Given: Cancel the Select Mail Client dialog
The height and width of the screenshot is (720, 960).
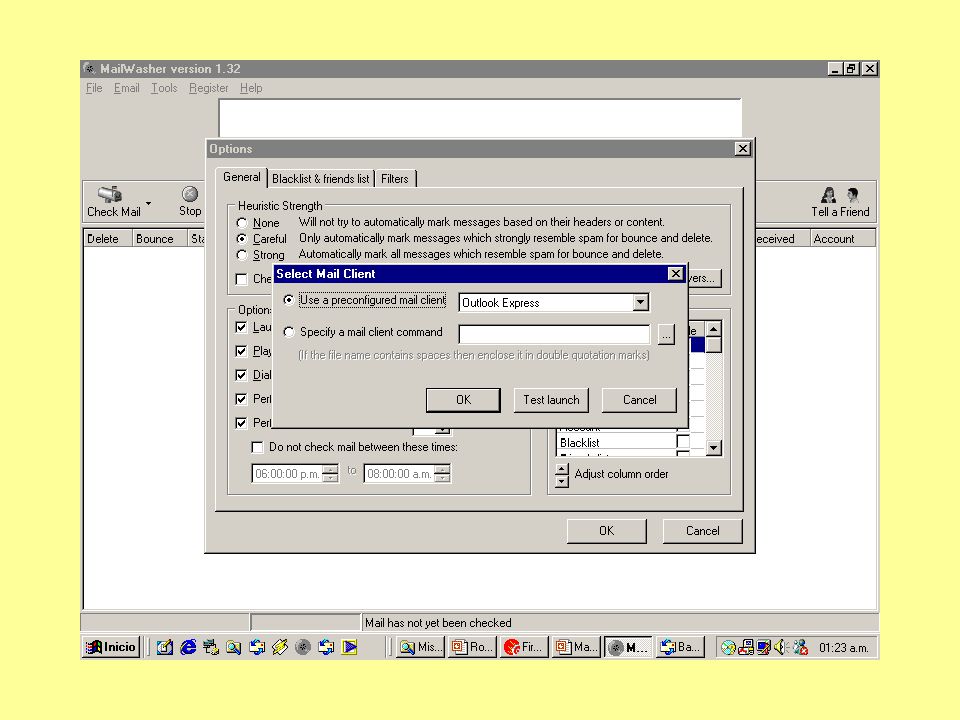Looking at the screenshot, I should click(639, 400).
